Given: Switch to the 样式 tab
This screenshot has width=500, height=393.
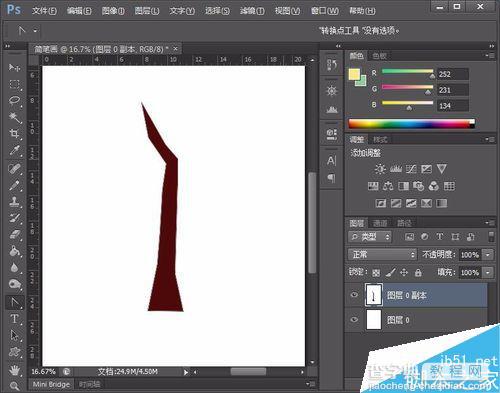Looking at the screenshot, I should coord(380,139).
